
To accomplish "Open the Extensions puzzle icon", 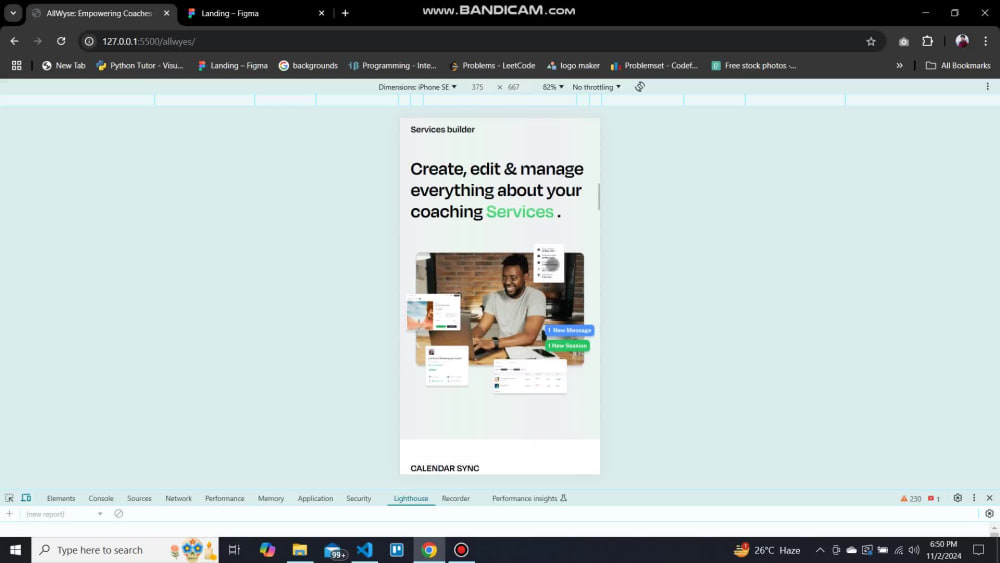I will pyautogui.click(x=927, y=41).
